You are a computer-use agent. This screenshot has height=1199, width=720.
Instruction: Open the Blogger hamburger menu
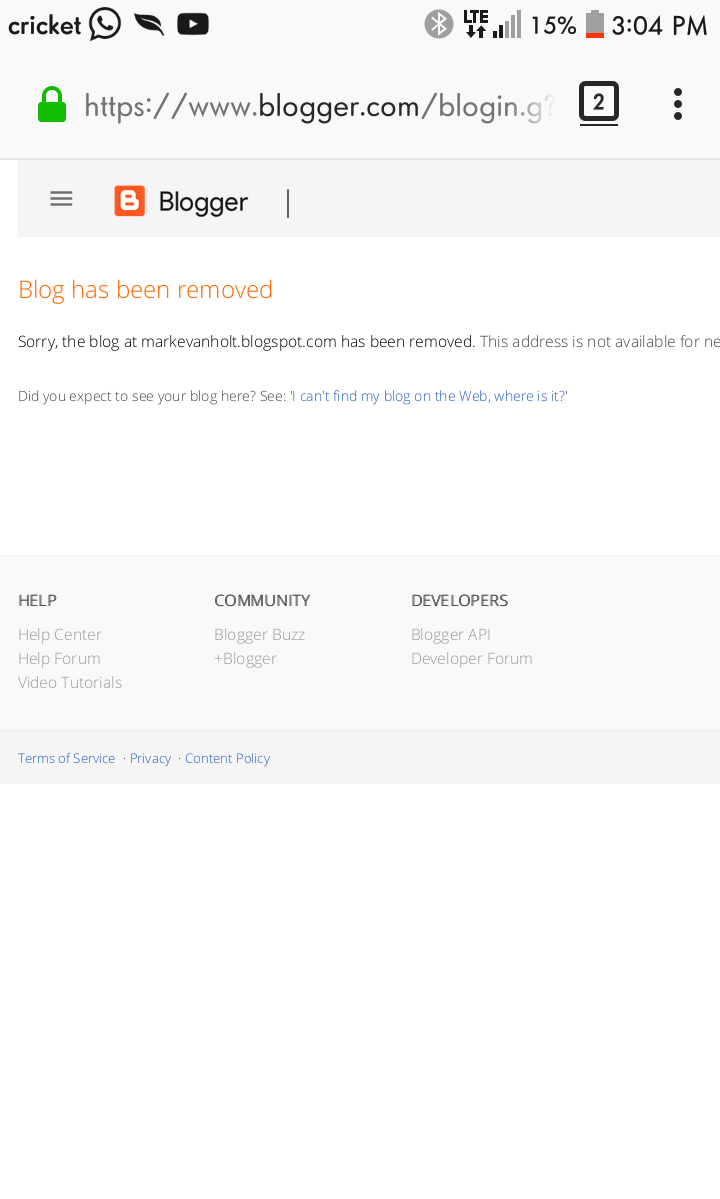pos(61,200)
